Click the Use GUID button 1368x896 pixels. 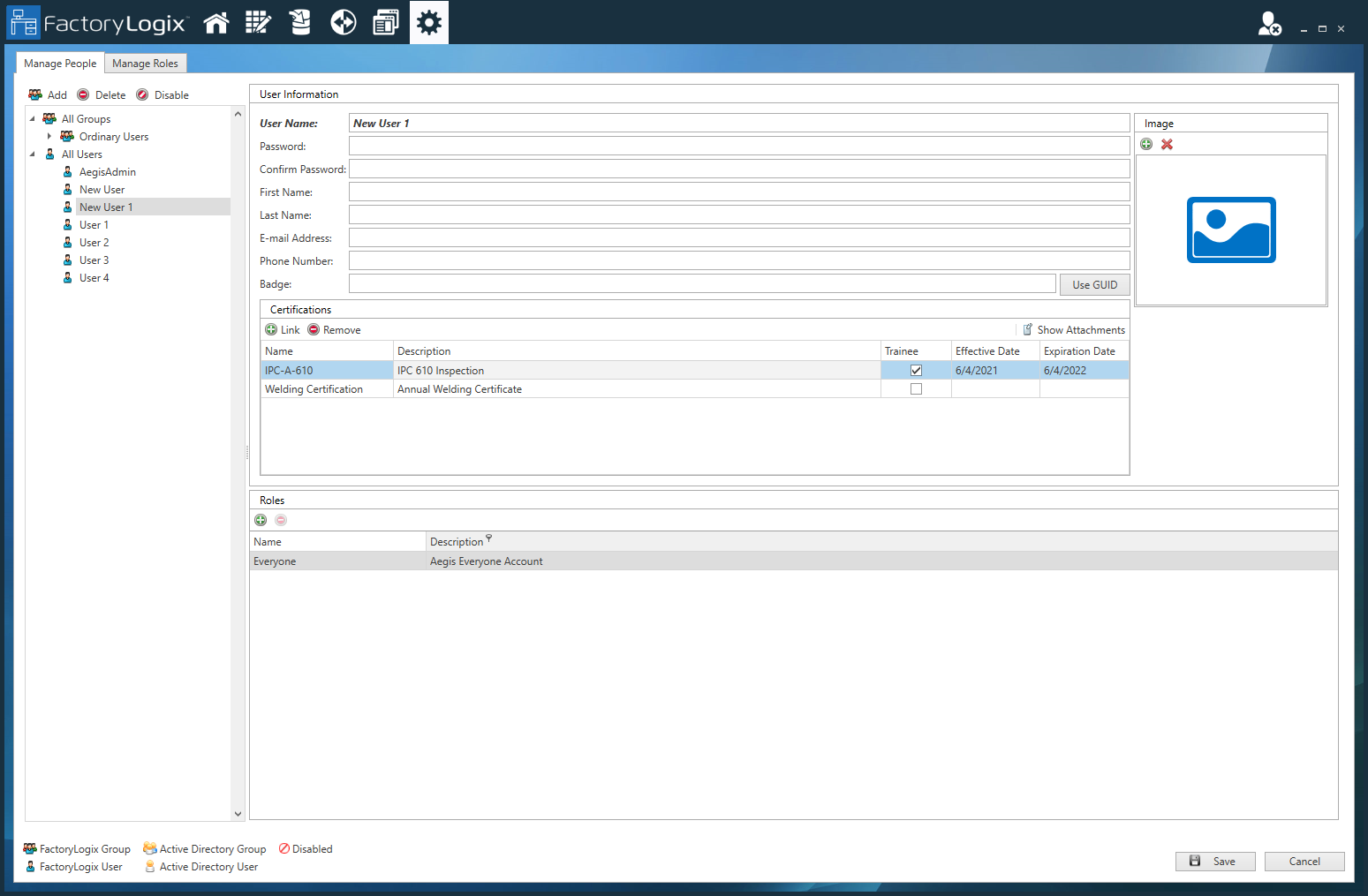(x=1094, y=285)
